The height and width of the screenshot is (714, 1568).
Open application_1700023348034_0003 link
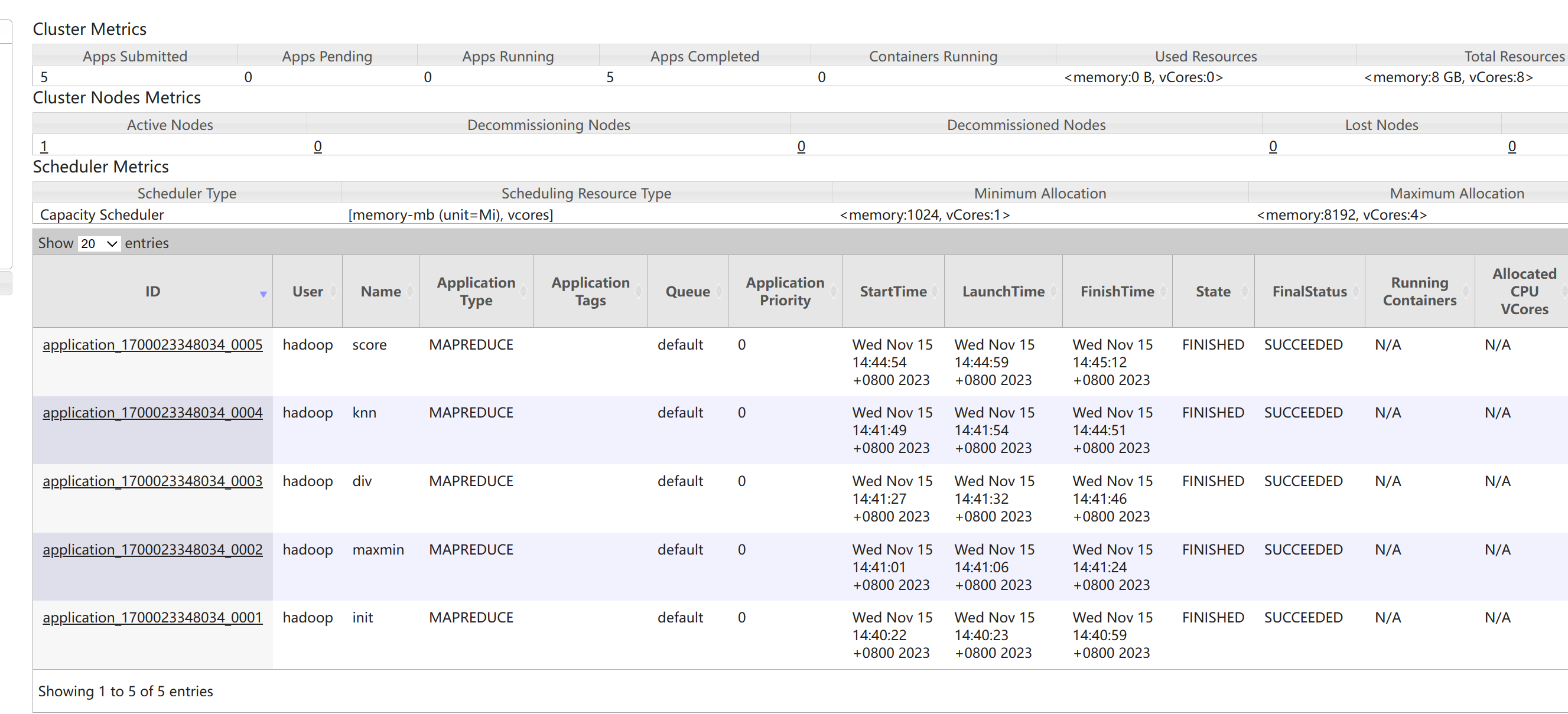click(x=152, y=481)
